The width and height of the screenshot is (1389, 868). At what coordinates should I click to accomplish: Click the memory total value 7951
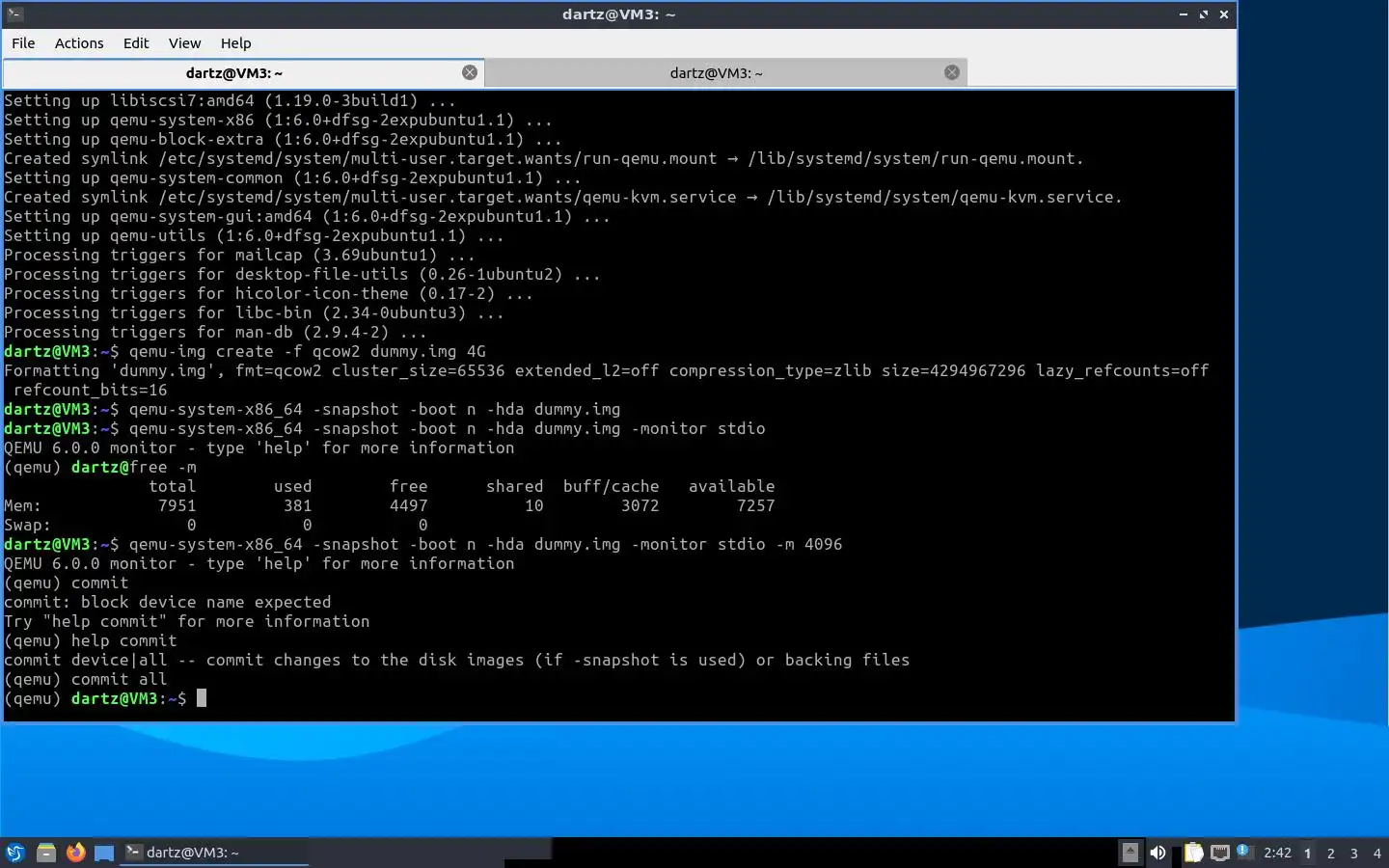(x=177, y=505)
